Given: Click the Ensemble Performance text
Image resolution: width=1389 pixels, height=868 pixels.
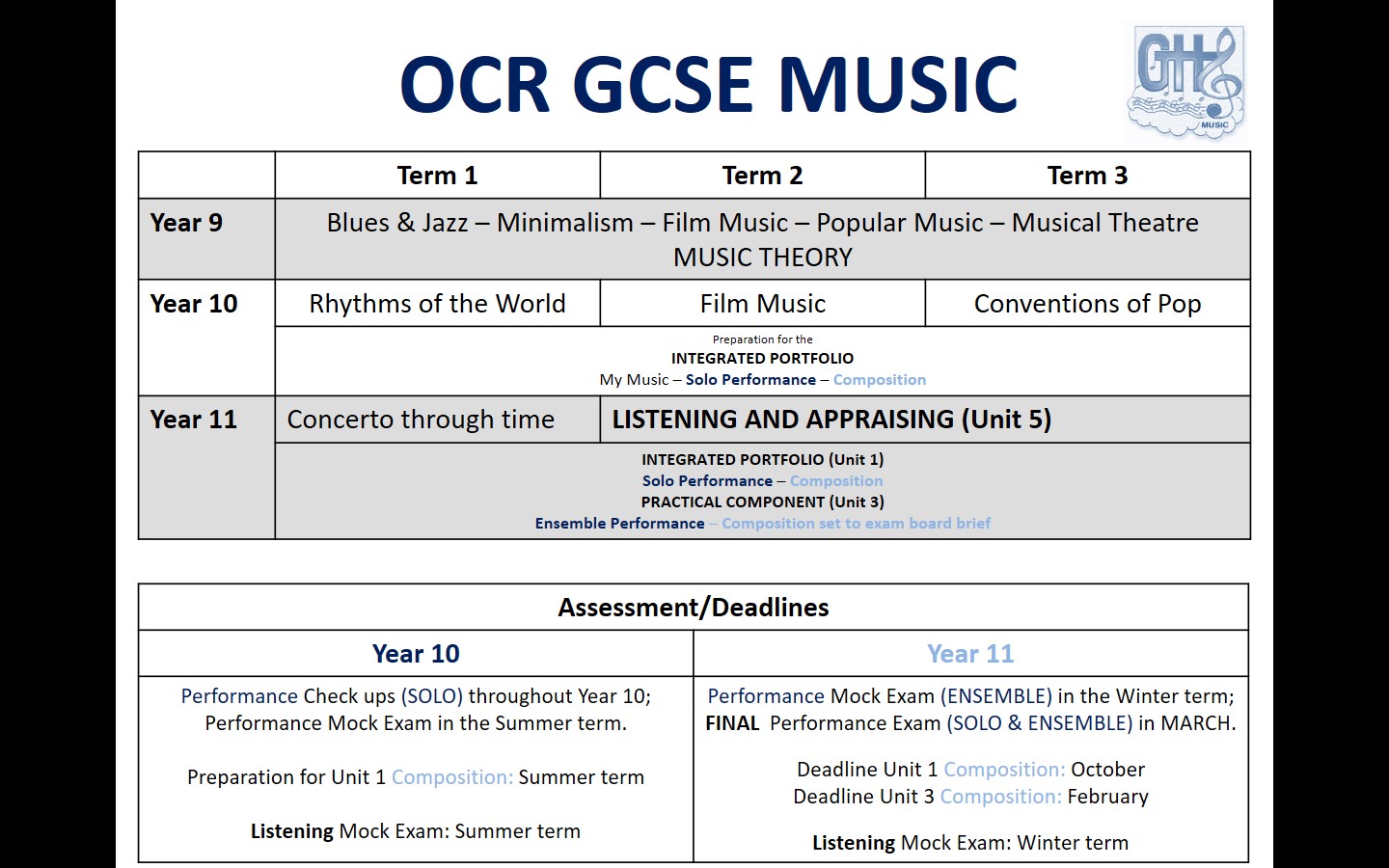Looking at the screenshot, I should pos(620,524).
